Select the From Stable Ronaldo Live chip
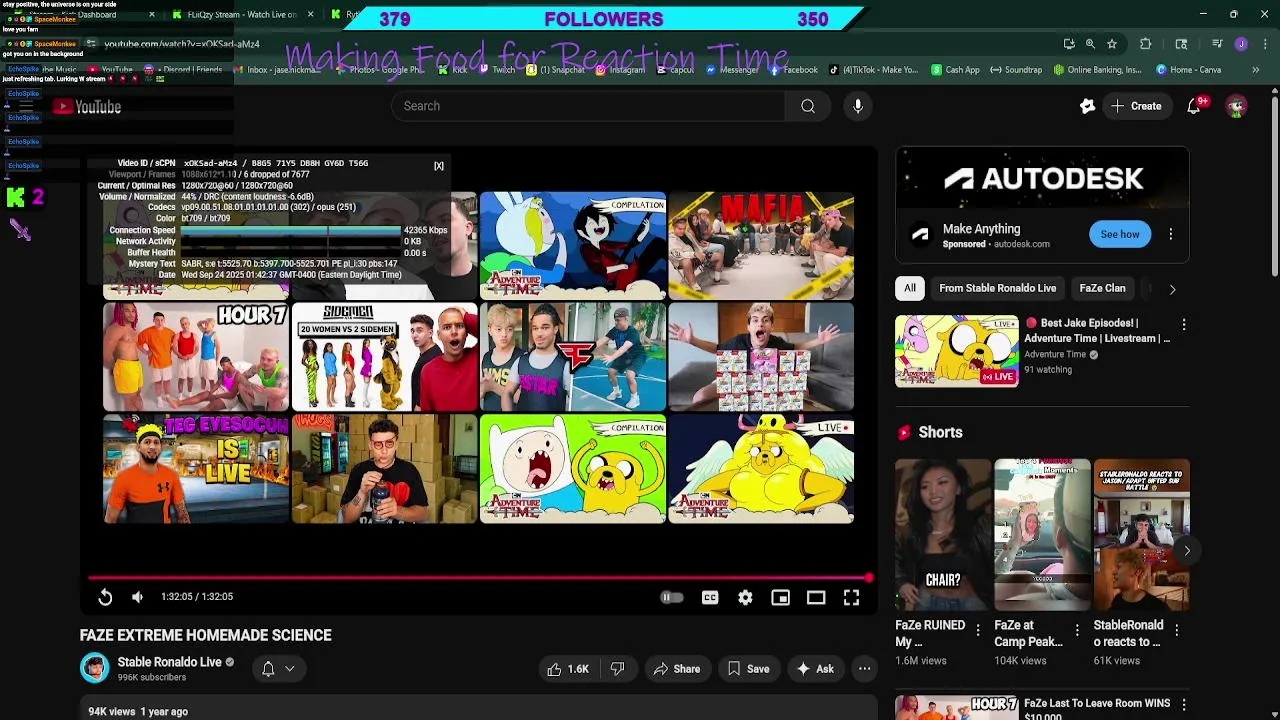 [997, 288]
